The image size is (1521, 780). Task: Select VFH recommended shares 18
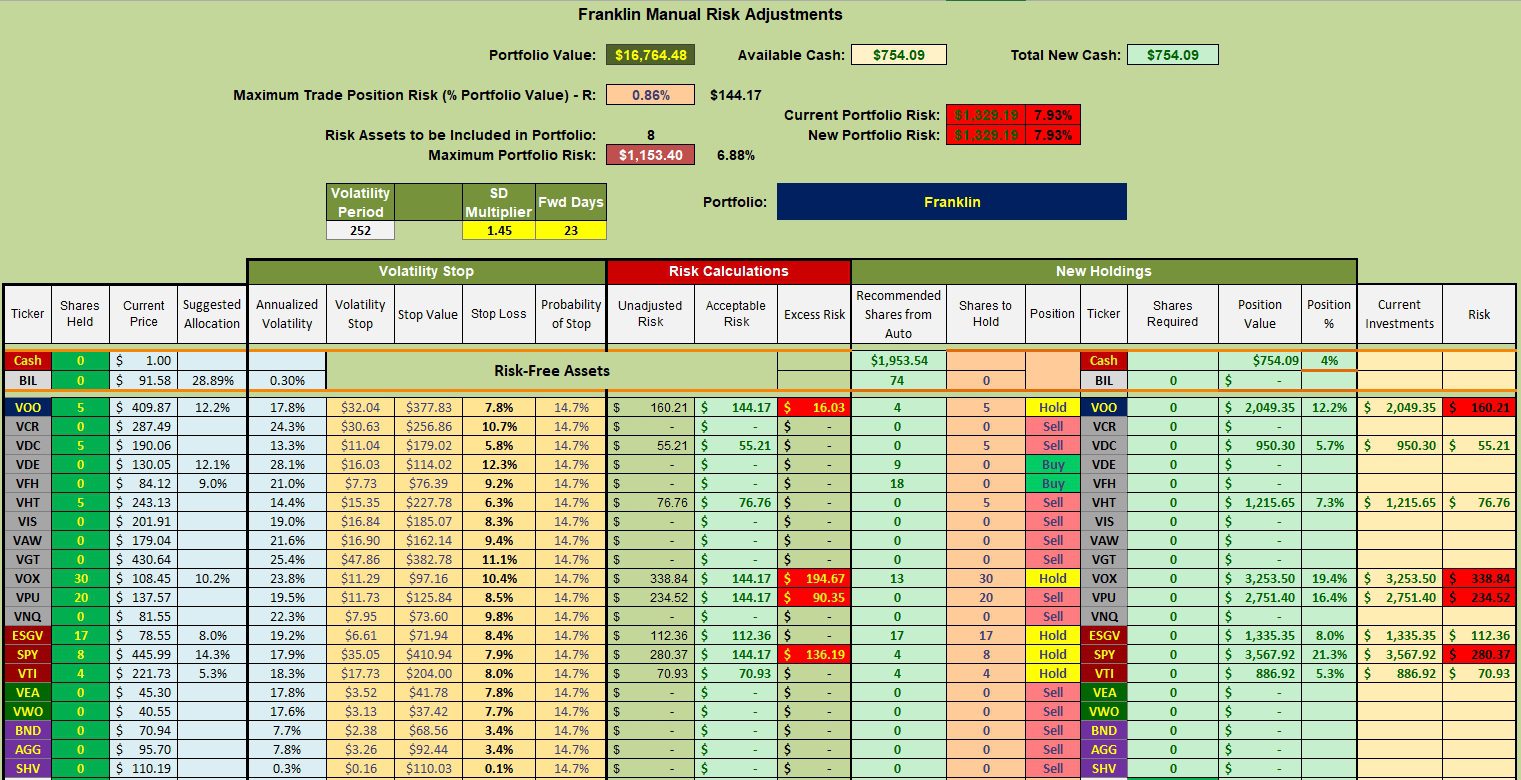[x=898, y=484]
